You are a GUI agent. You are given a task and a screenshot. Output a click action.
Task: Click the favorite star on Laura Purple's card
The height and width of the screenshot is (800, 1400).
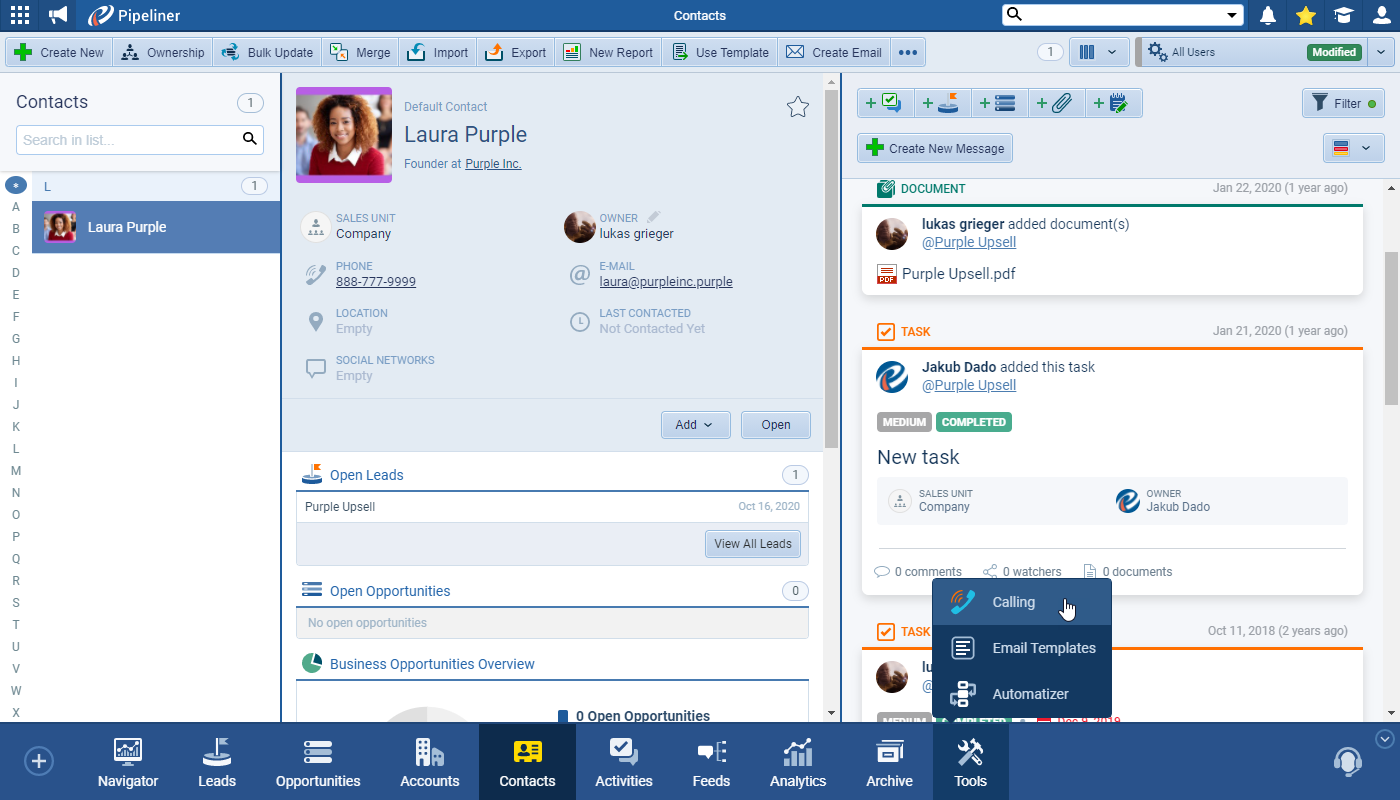pyautogui.click(x=797, y=107)
